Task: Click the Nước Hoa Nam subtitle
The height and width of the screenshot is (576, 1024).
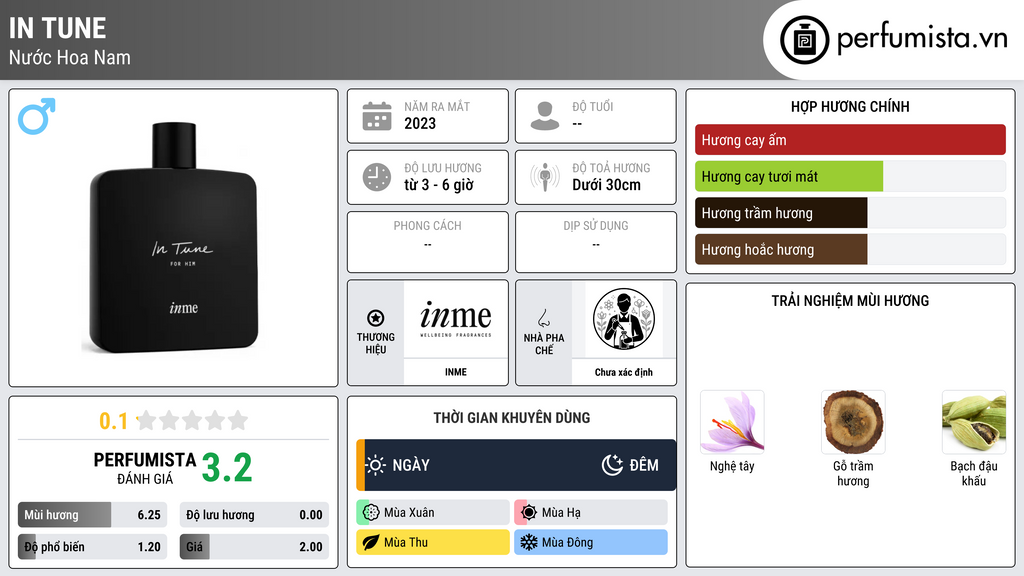Action: point(70,57)
